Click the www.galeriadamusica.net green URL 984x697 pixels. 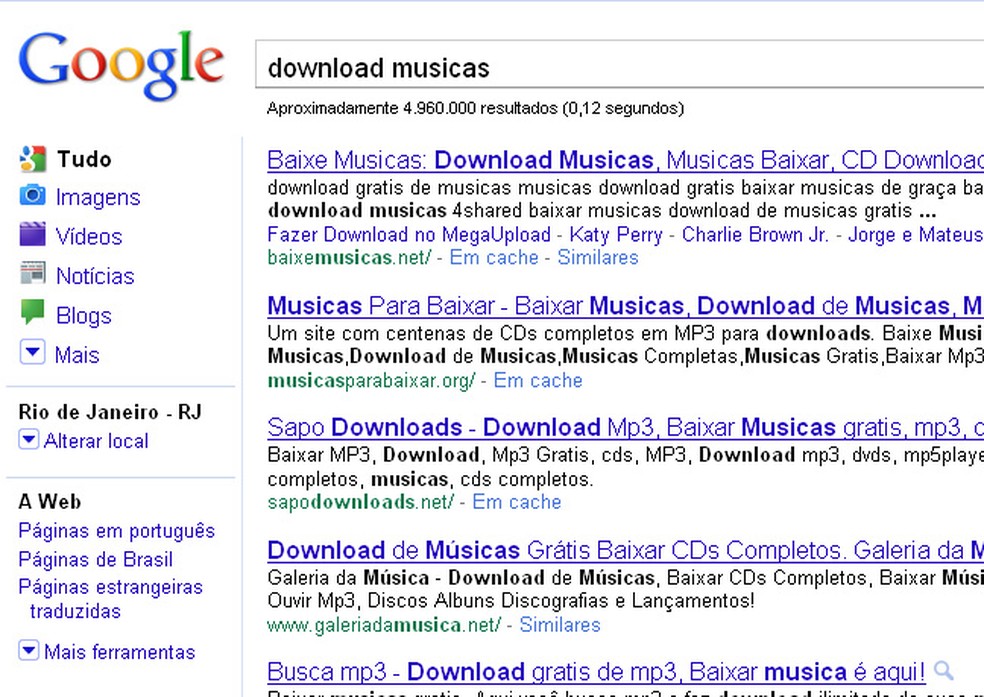click(x=384, y=625)
